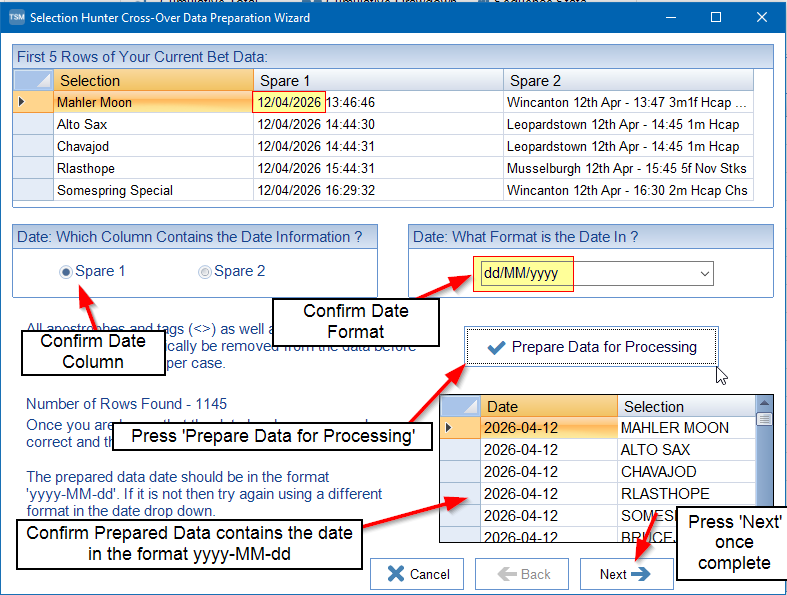Click the 12/04/2026 14:44:31 cell
This screenshot has width=787, height=595.
[378, 146]
